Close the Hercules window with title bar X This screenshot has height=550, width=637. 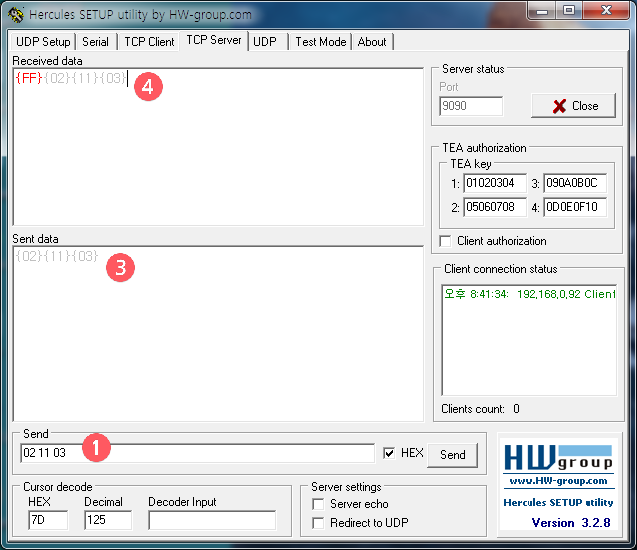(x=606, y=11)
